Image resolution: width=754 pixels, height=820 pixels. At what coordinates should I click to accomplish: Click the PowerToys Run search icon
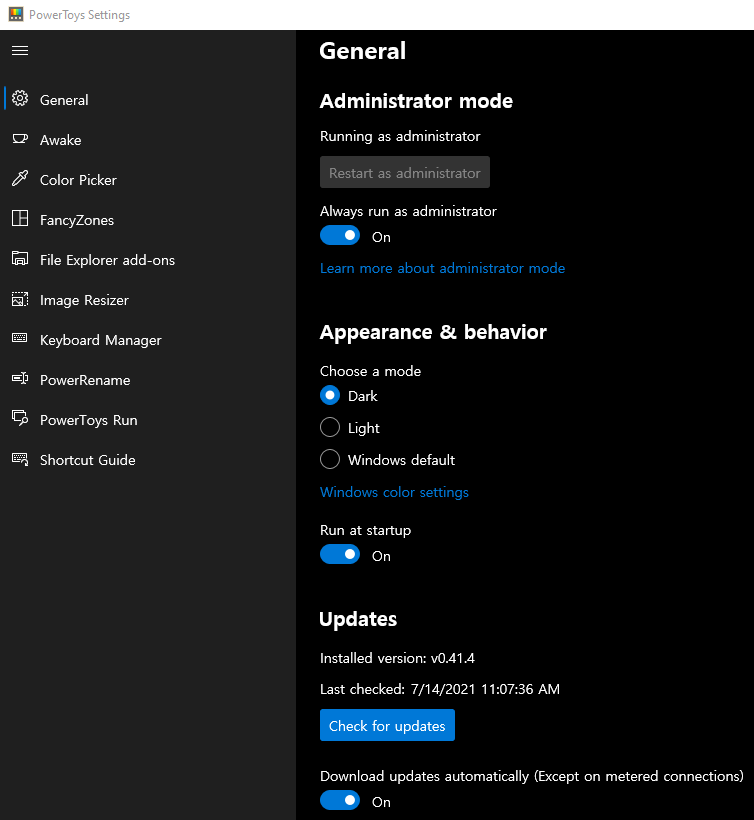point(20,418)
